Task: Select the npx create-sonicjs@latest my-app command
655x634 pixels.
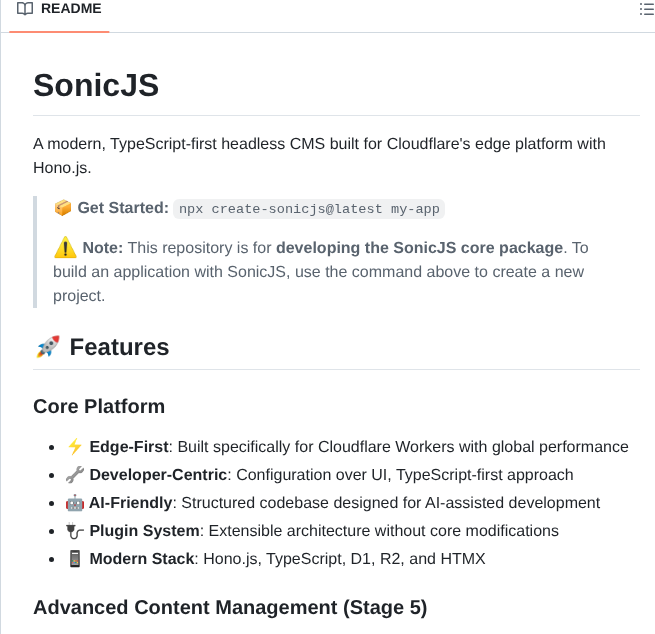Action: [309, 209]
